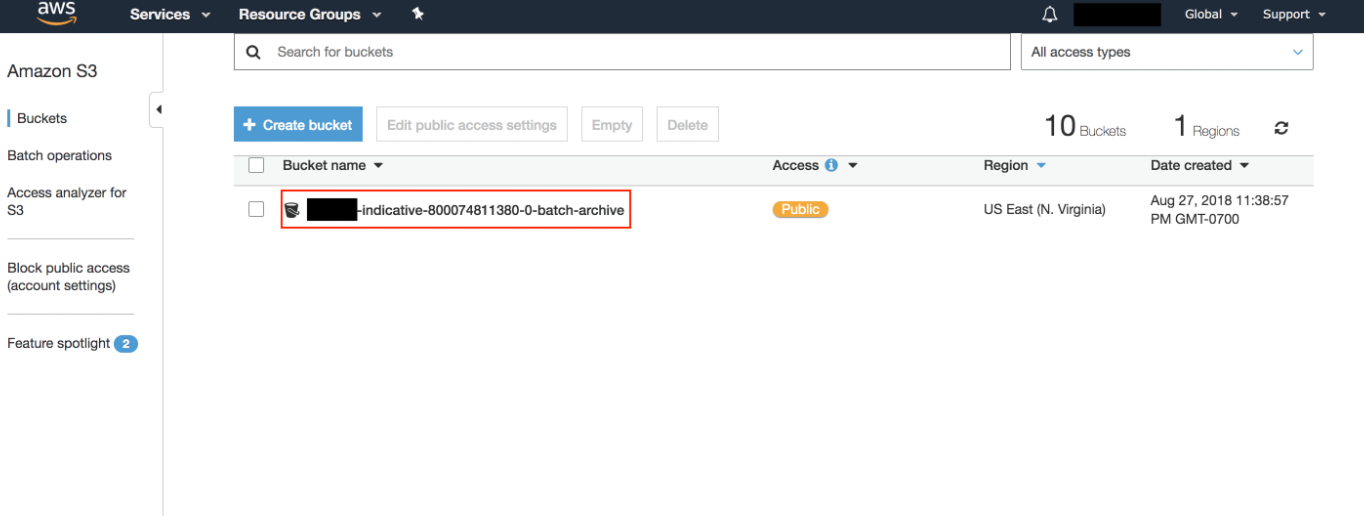Click the bucket icon beside batch-archive name
The width and height of the screenshot is (1364, 516).
pyautogui.click(x=292, y=210)
